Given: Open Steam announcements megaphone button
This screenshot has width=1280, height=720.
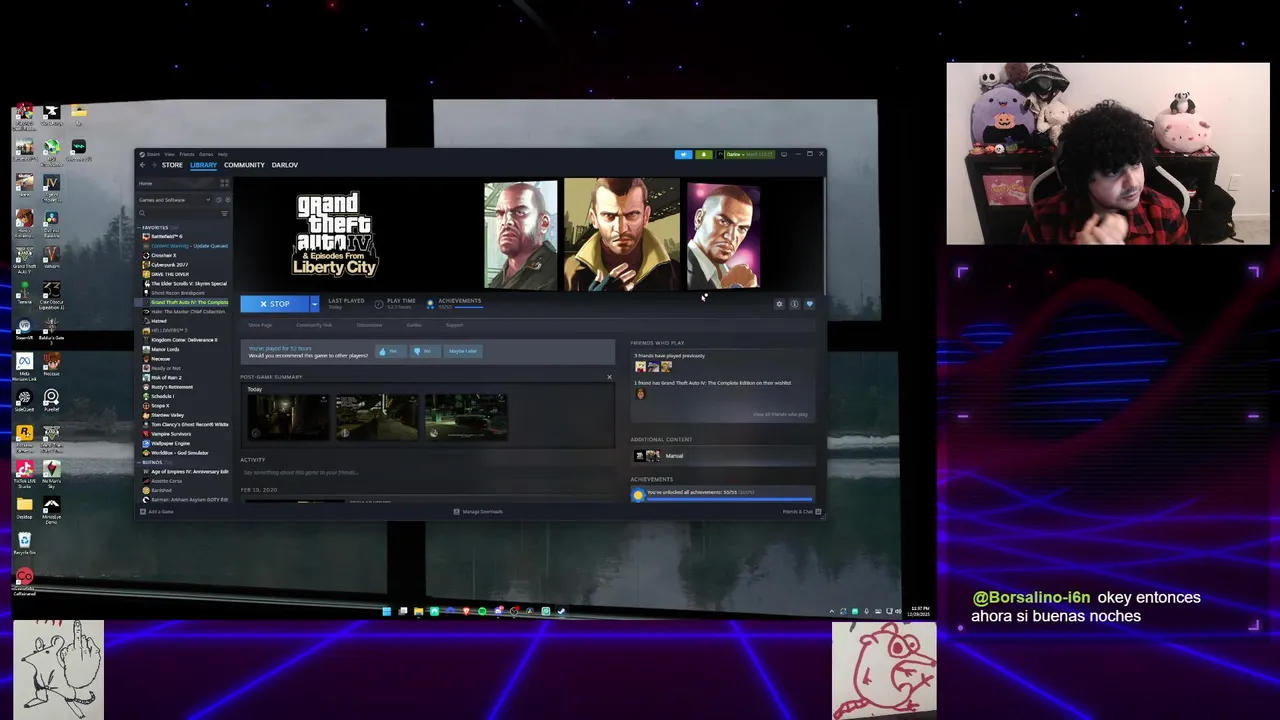Looking at the screenshot, I should coord(683,154).
